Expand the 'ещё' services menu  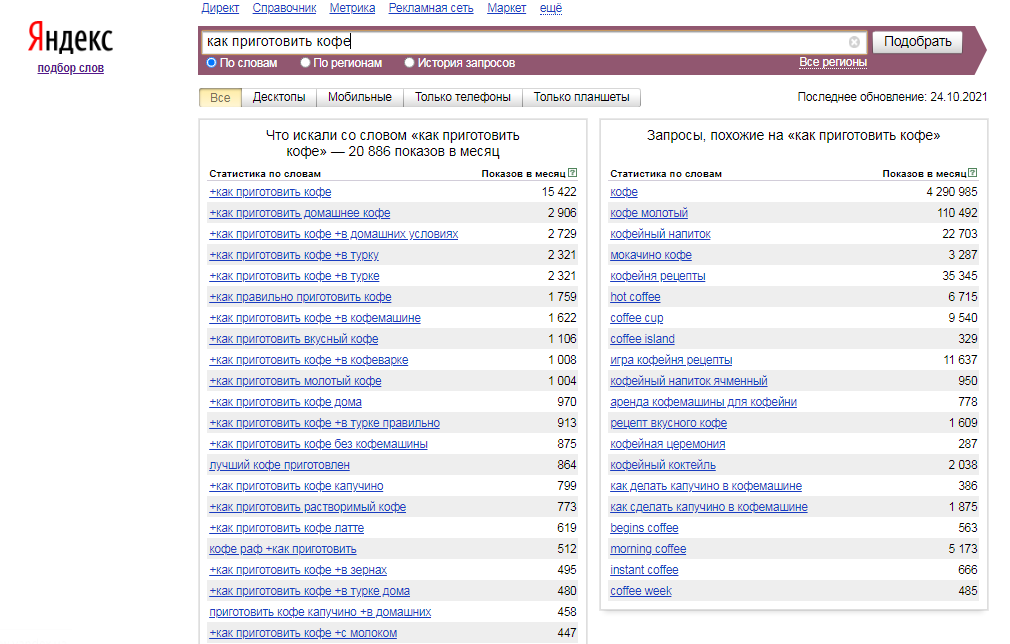551,8
